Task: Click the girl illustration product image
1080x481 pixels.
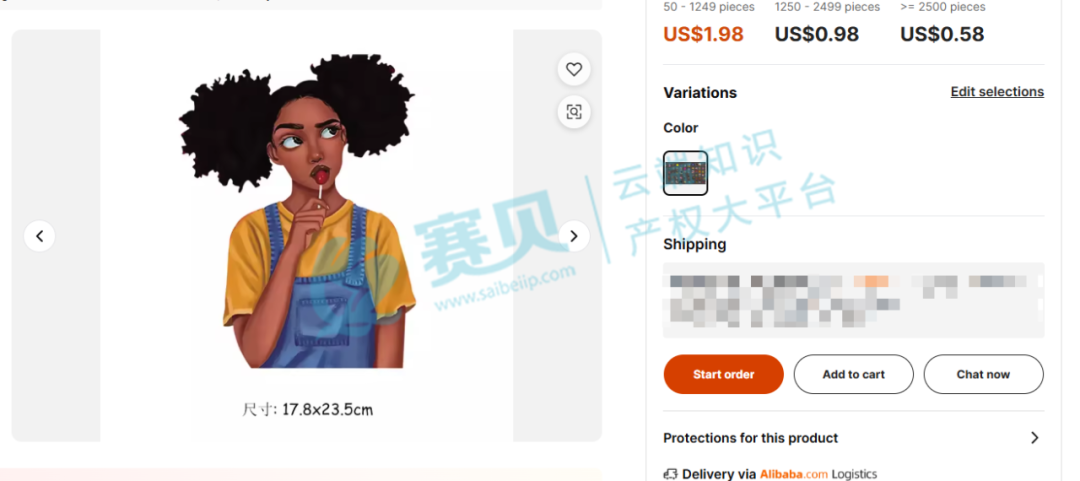Action: tap(299, 210)
